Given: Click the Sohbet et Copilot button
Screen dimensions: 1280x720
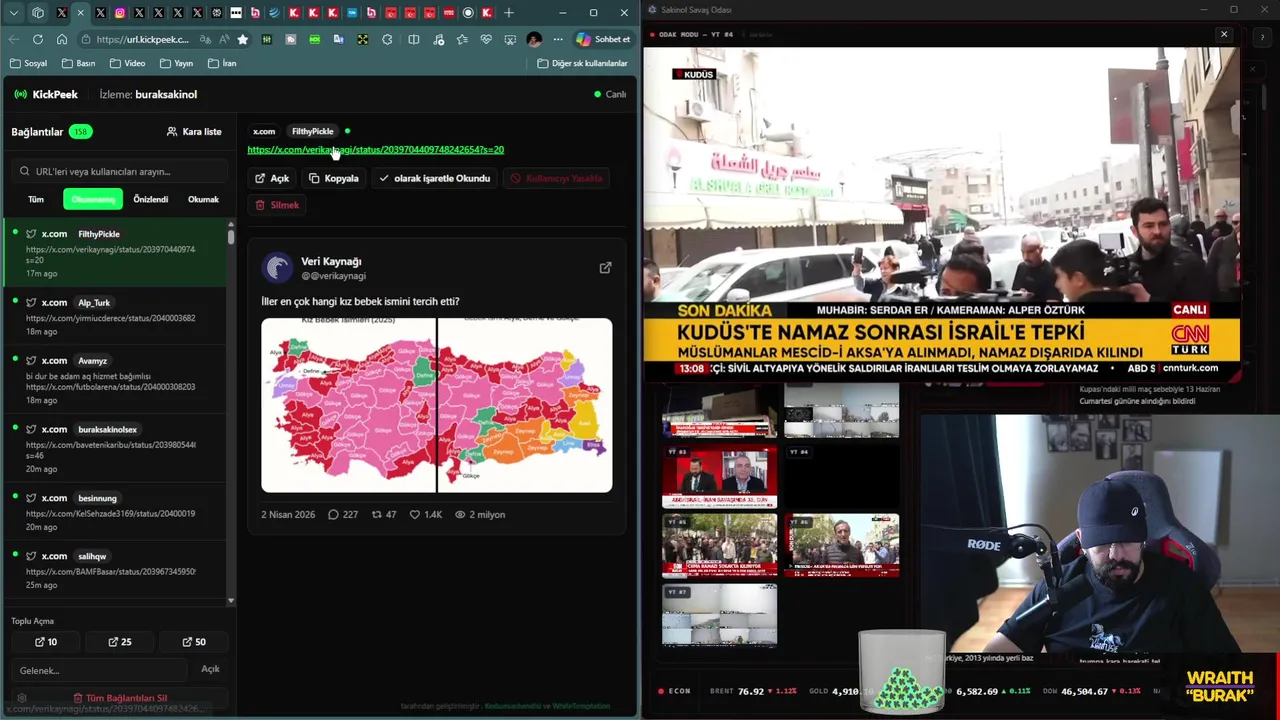Looking at the screenshot, I should click(x=603, y=39).
